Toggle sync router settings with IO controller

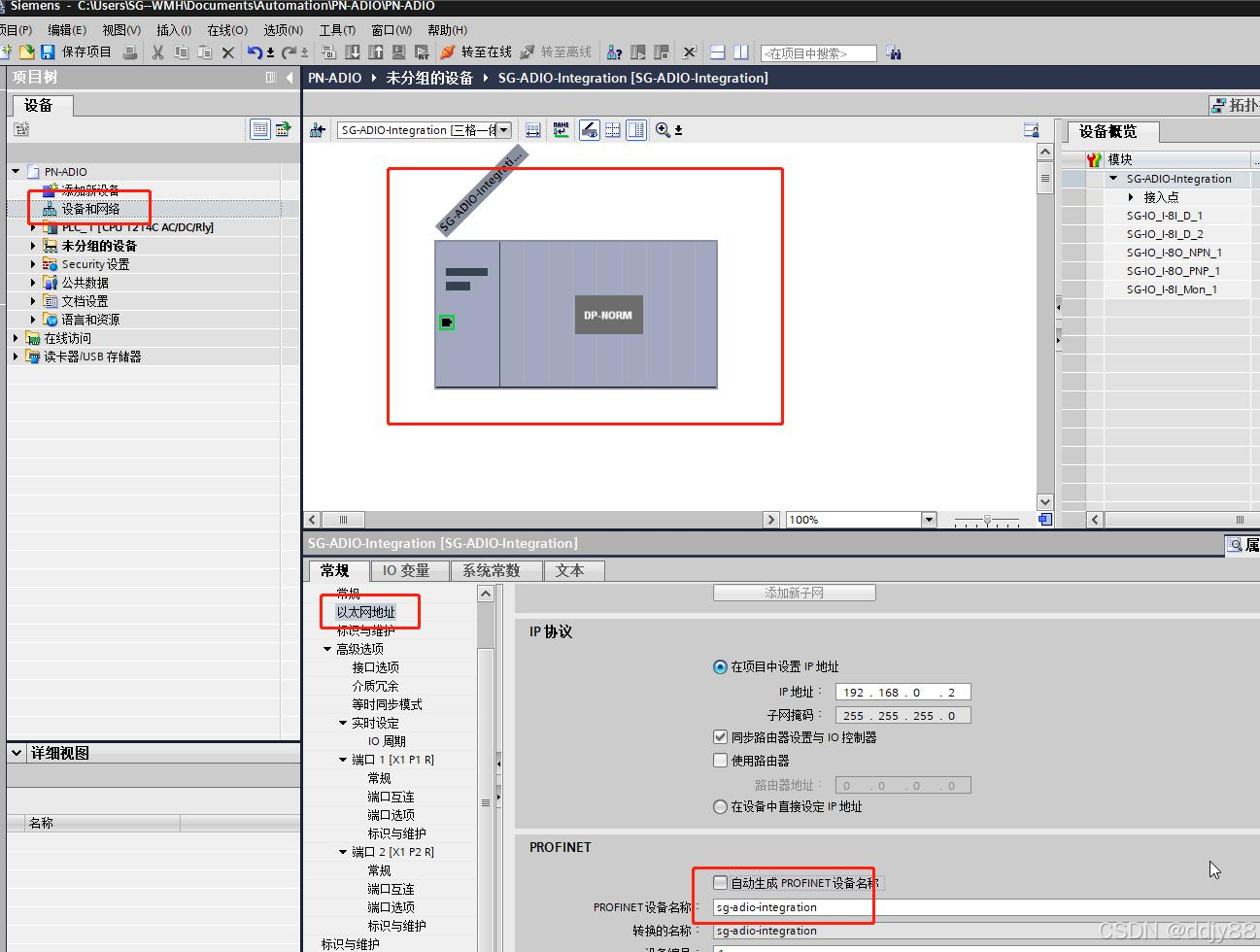click(x=720, y=737)
